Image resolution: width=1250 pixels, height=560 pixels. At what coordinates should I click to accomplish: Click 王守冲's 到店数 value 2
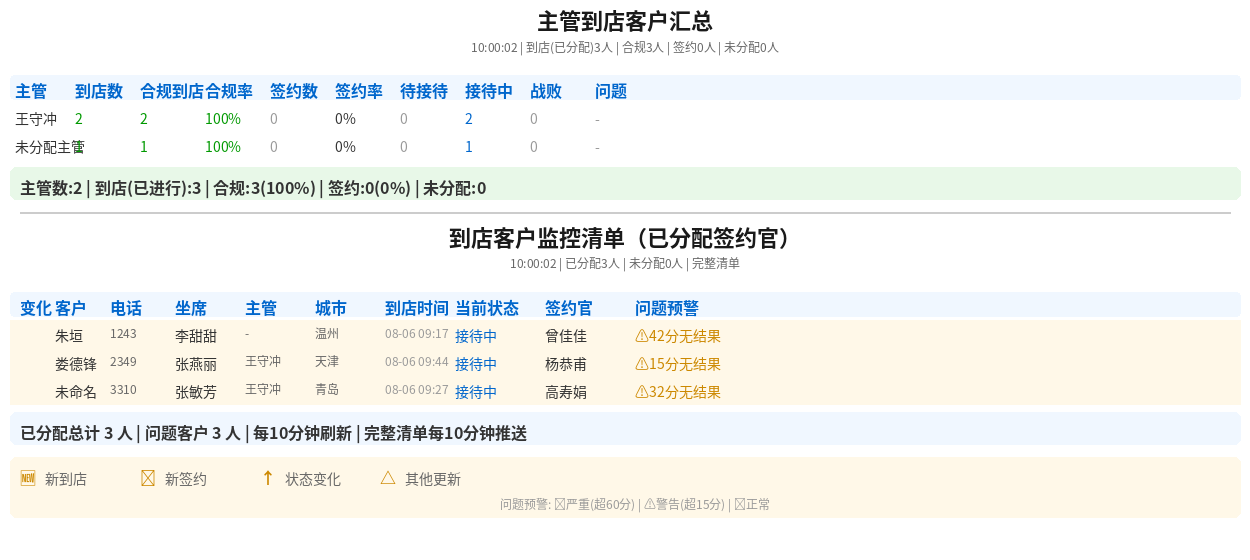point(79,119)
